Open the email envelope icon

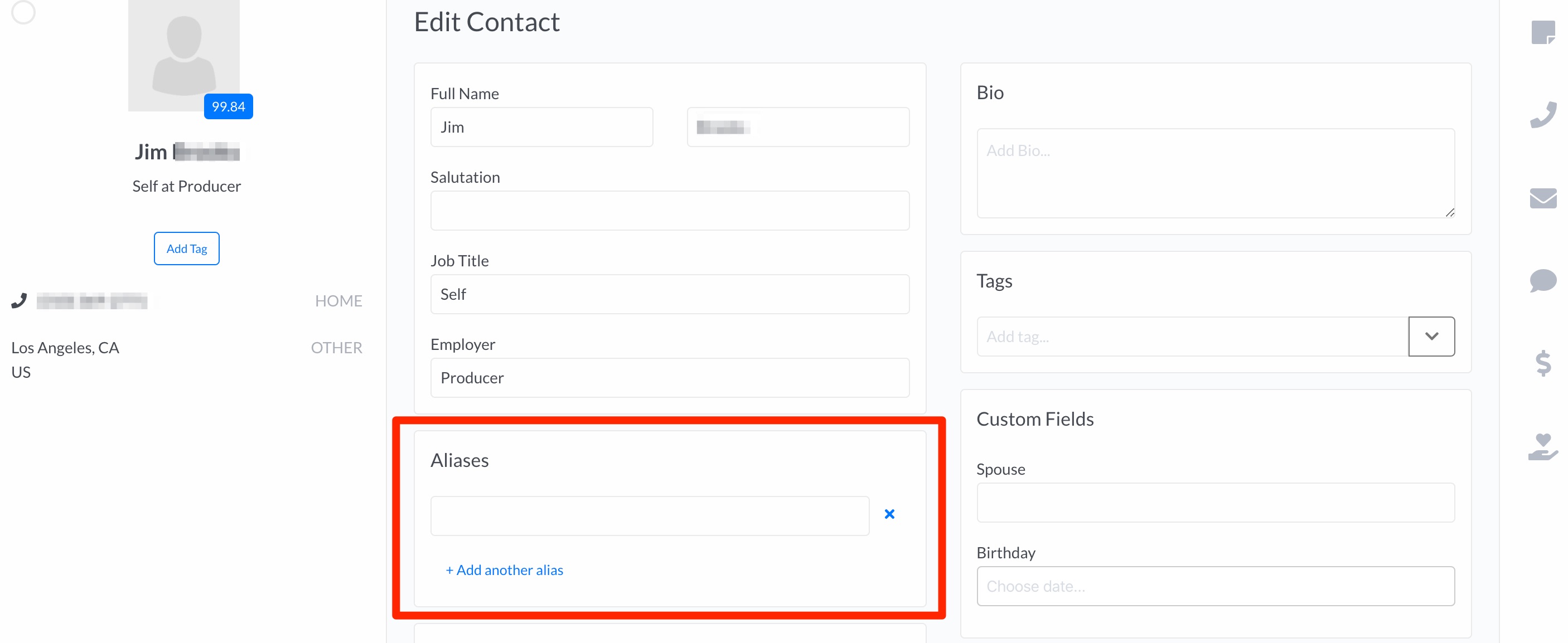1542,198
